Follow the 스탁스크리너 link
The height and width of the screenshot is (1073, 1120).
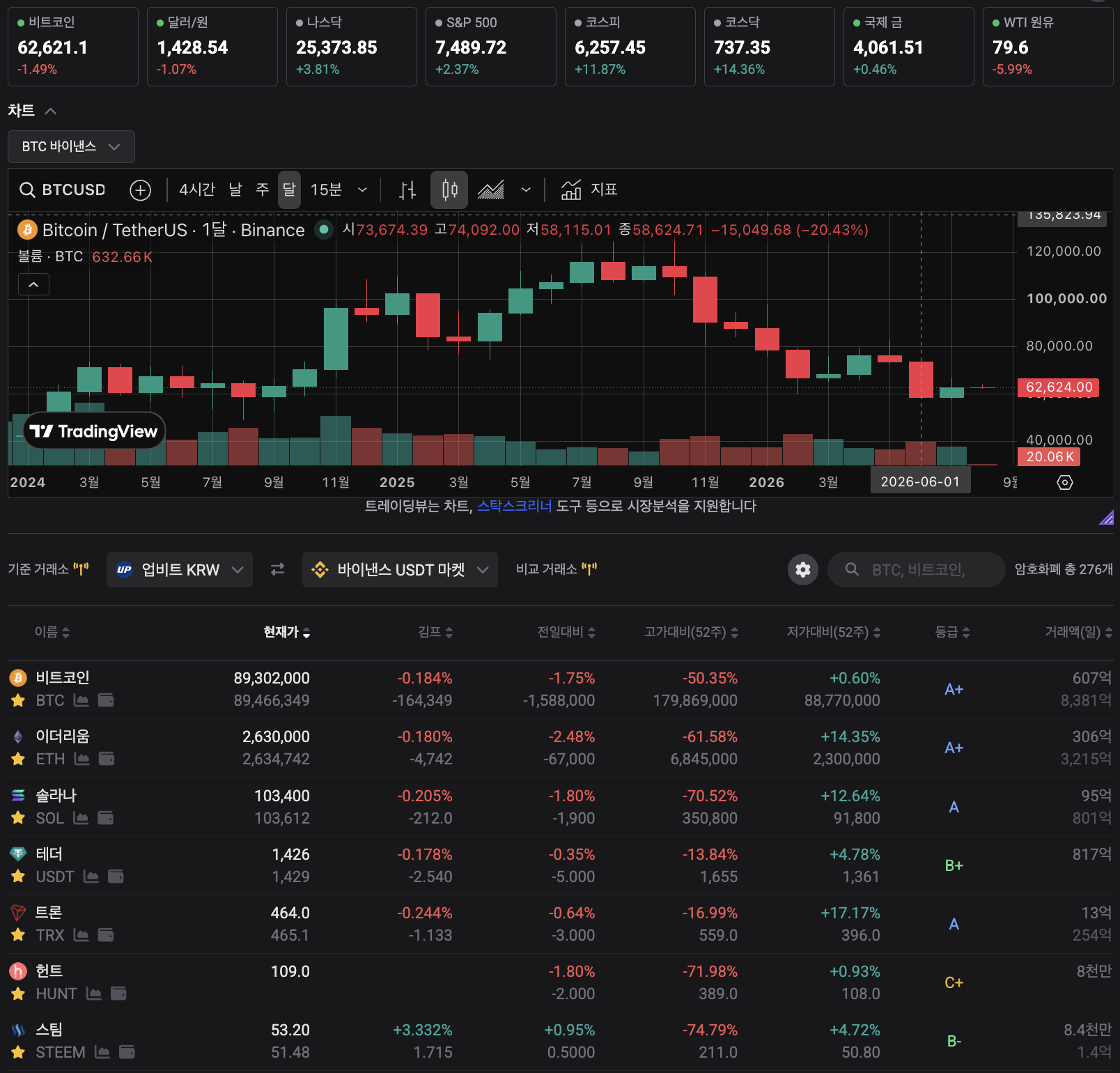(x=514, y=506)
